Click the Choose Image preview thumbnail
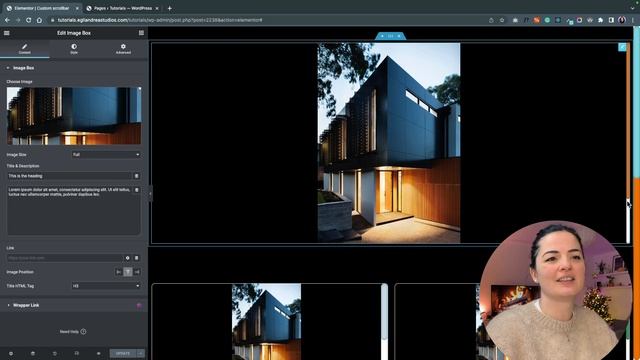The height and width of the screenshot is (360, 640). coord(74,116)
